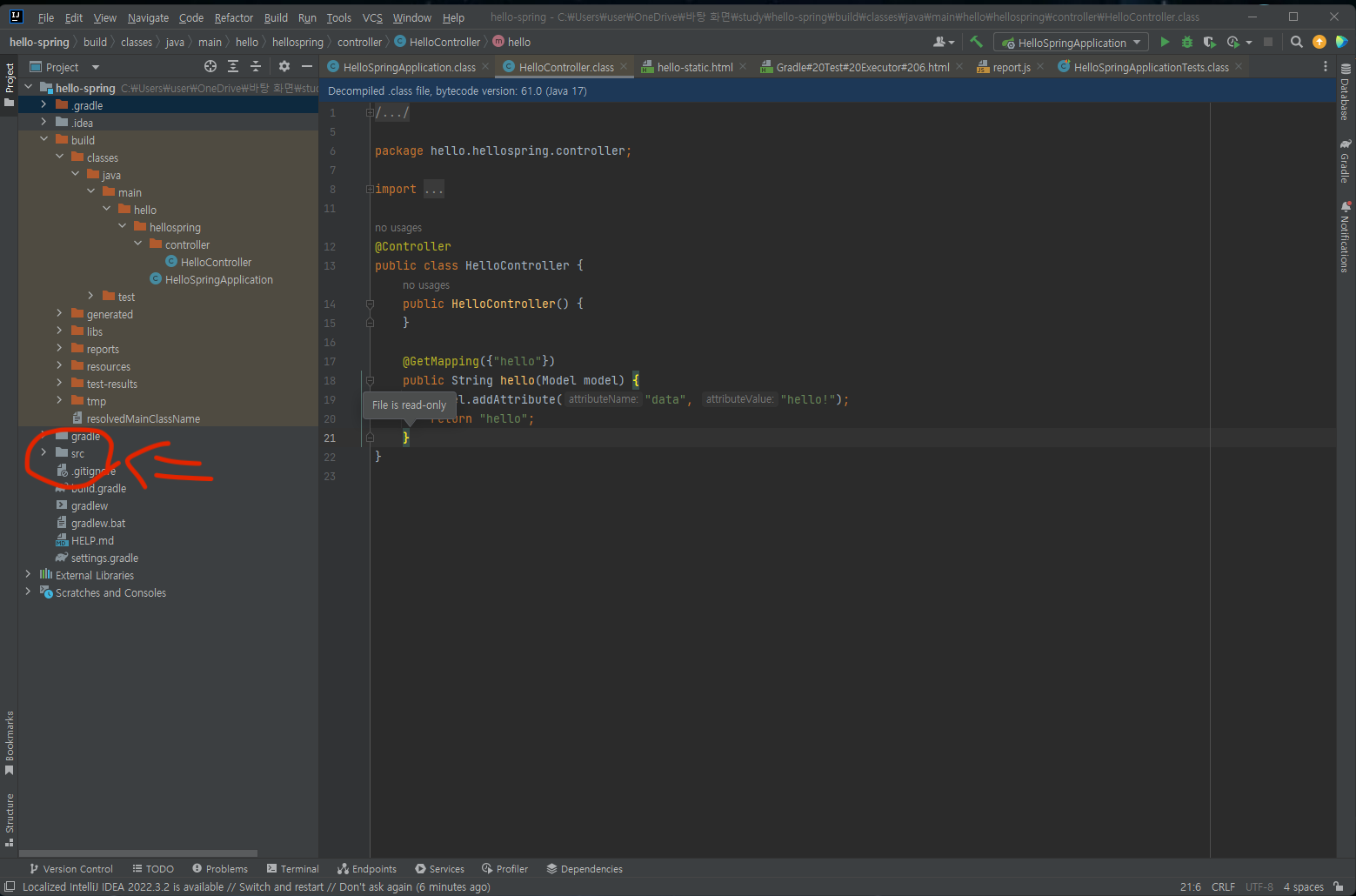1356x896 pixels.
Task: Switch to HelloSpringApplication.class tab
Action: (409, 67)
